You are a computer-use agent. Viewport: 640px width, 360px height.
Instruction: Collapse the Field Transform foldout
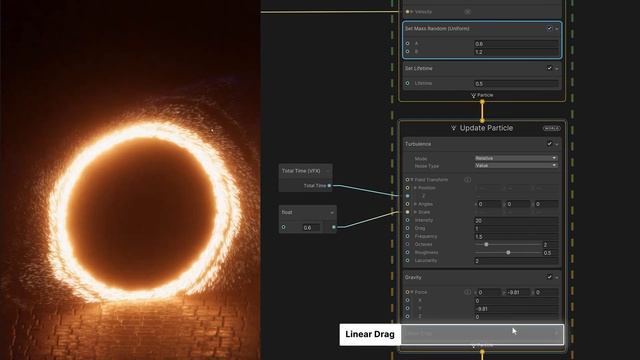pos(412,180)
